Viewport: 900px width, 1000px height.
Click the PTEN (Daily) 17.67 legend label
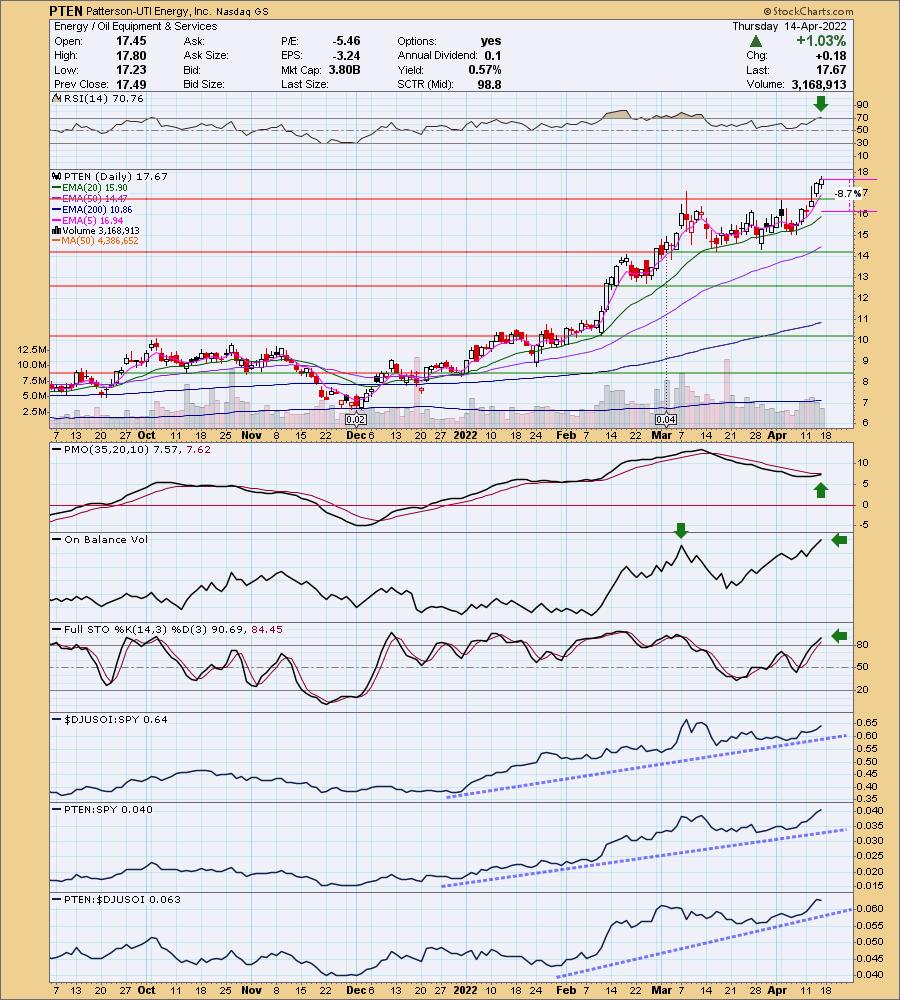click(115, 176)
